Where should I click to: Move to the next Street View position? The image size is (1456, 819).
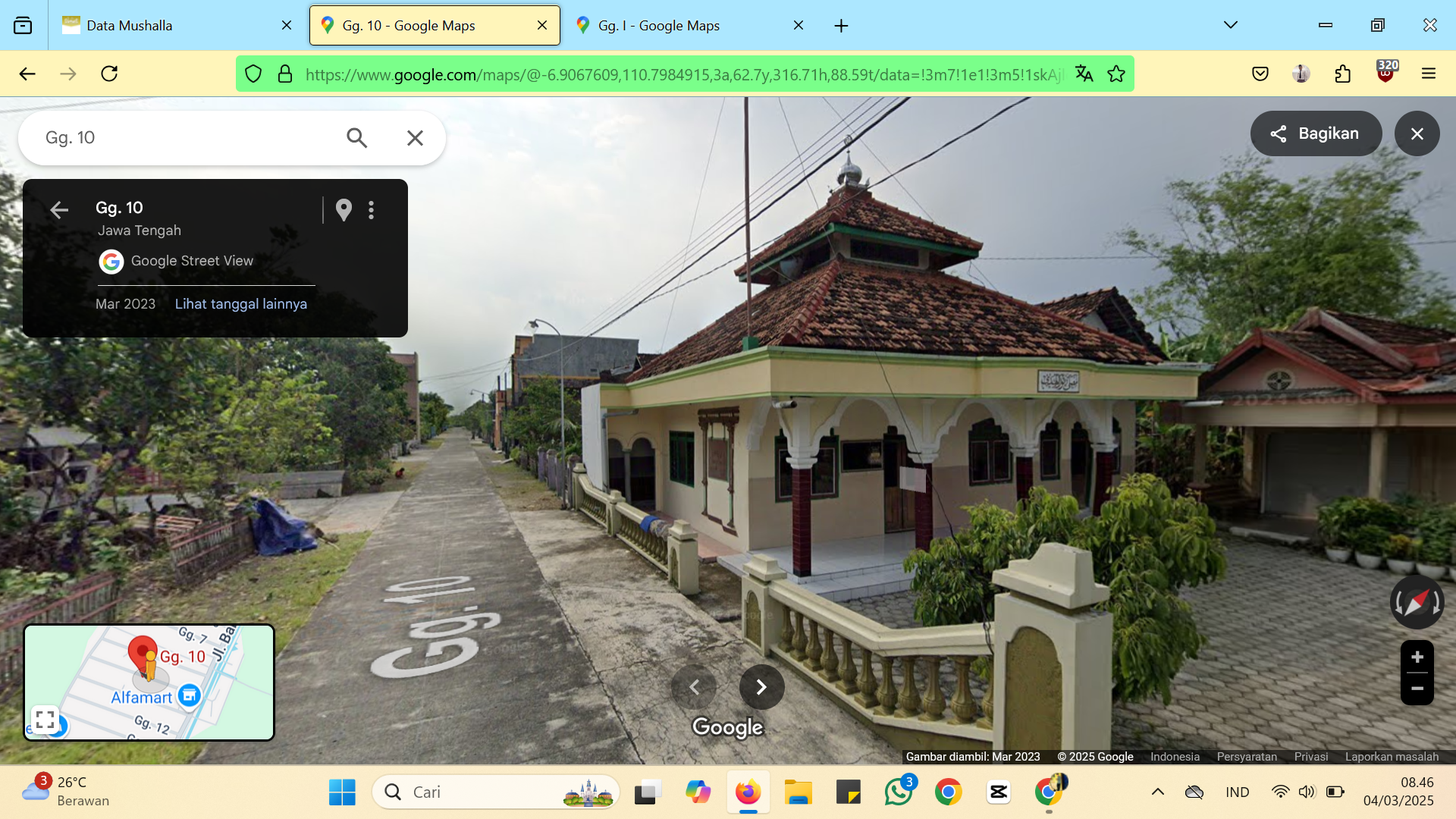click(x=761, y=687)
